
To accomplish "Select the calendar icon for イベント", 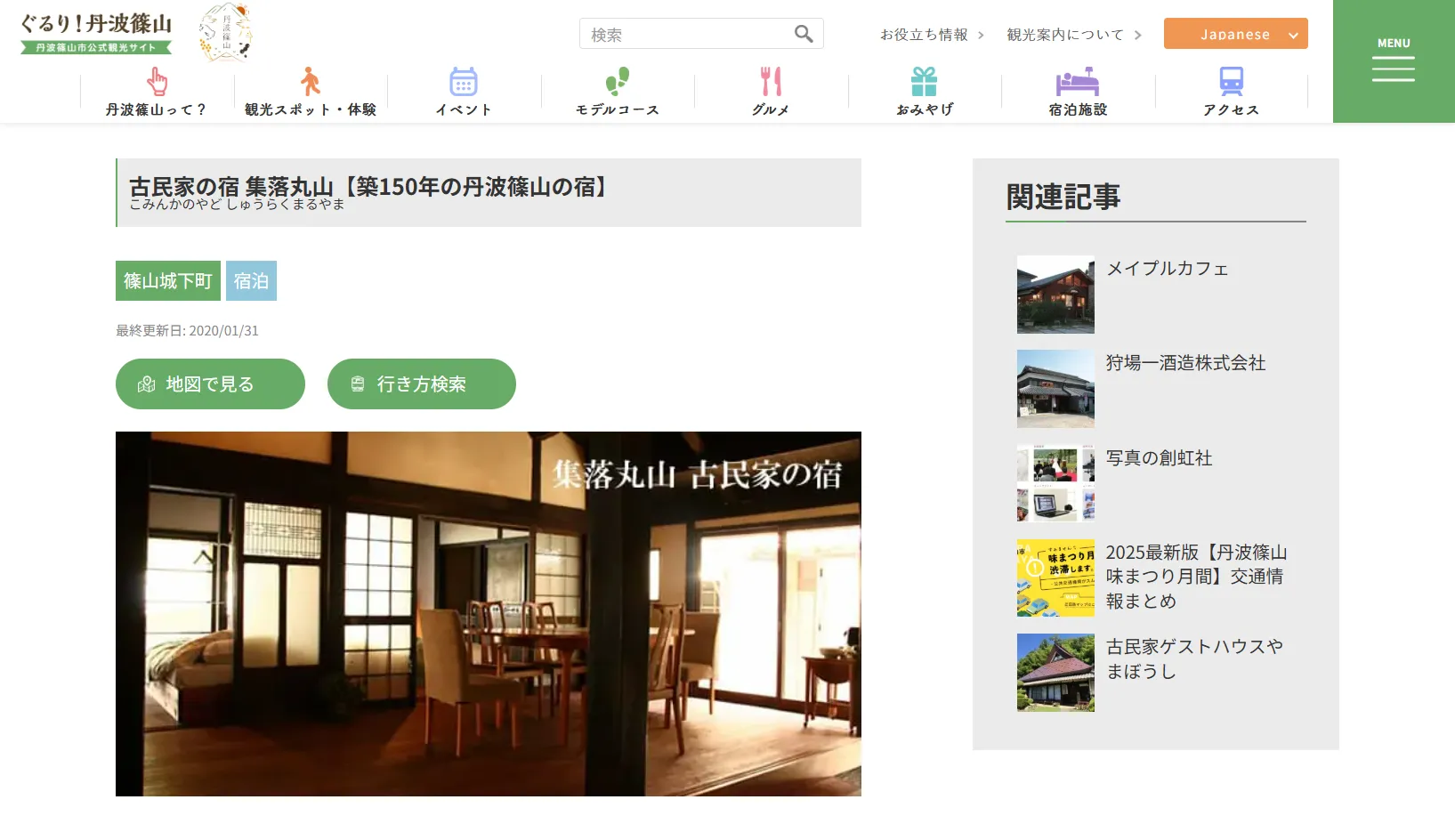I will tap(463, 82).
